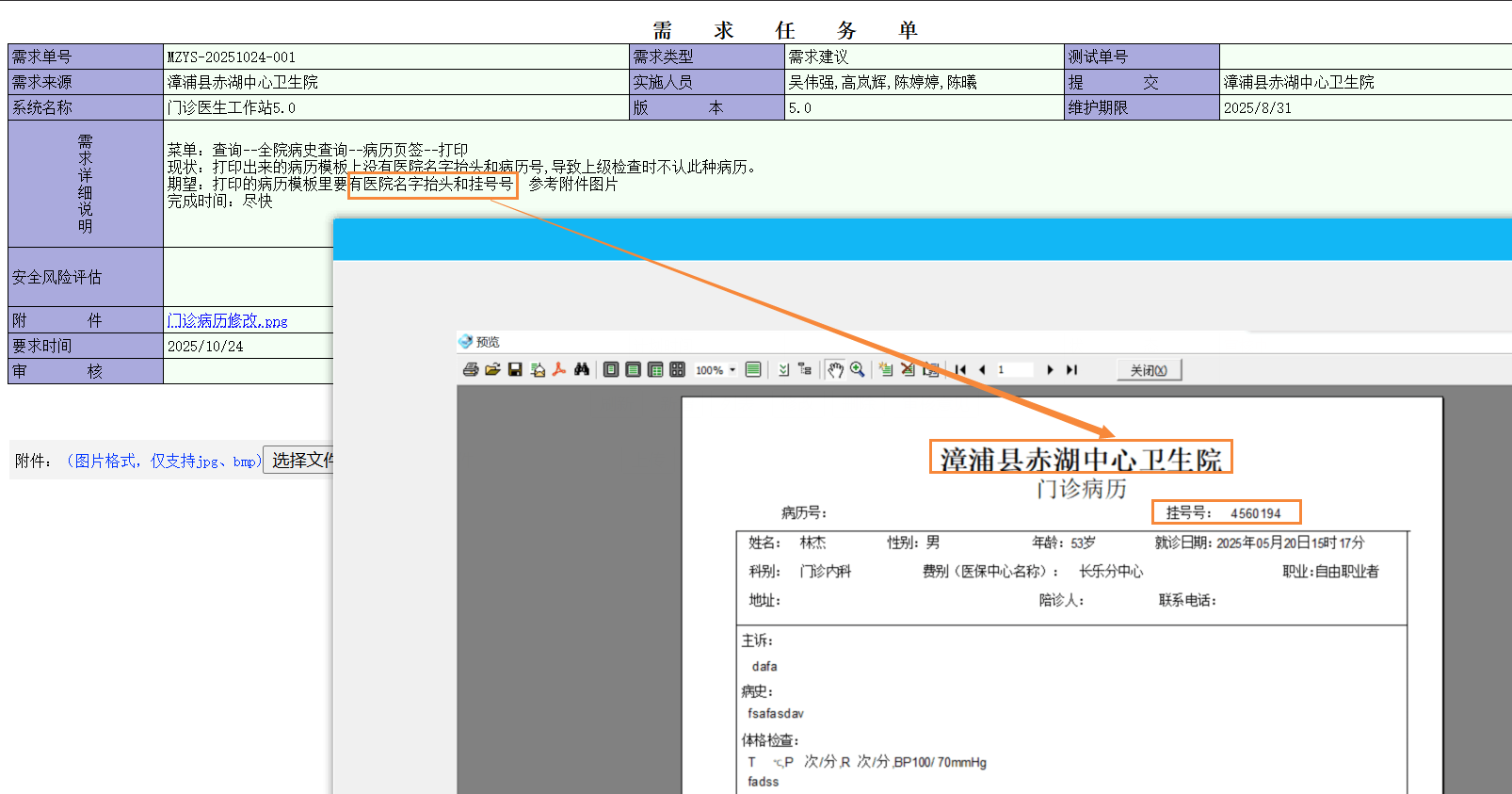The width and height of the screenshot is (1512, 794).
Task: Click the maintenance deadline 2025/8/31
Action: tap(1258, 107)
